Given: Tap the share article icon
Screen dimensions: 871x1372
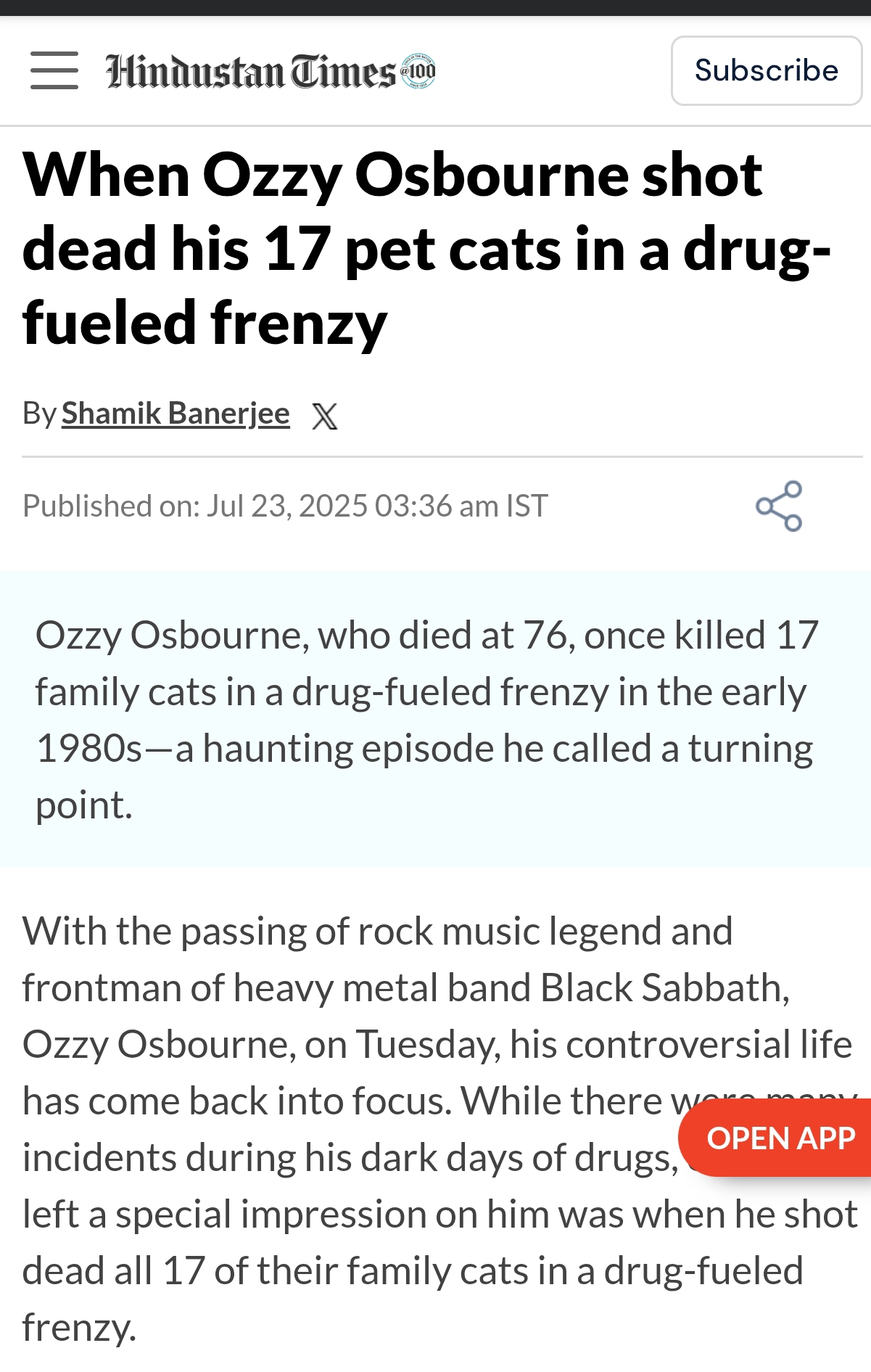Looking at the screenshot, I should tap(779, 506).
